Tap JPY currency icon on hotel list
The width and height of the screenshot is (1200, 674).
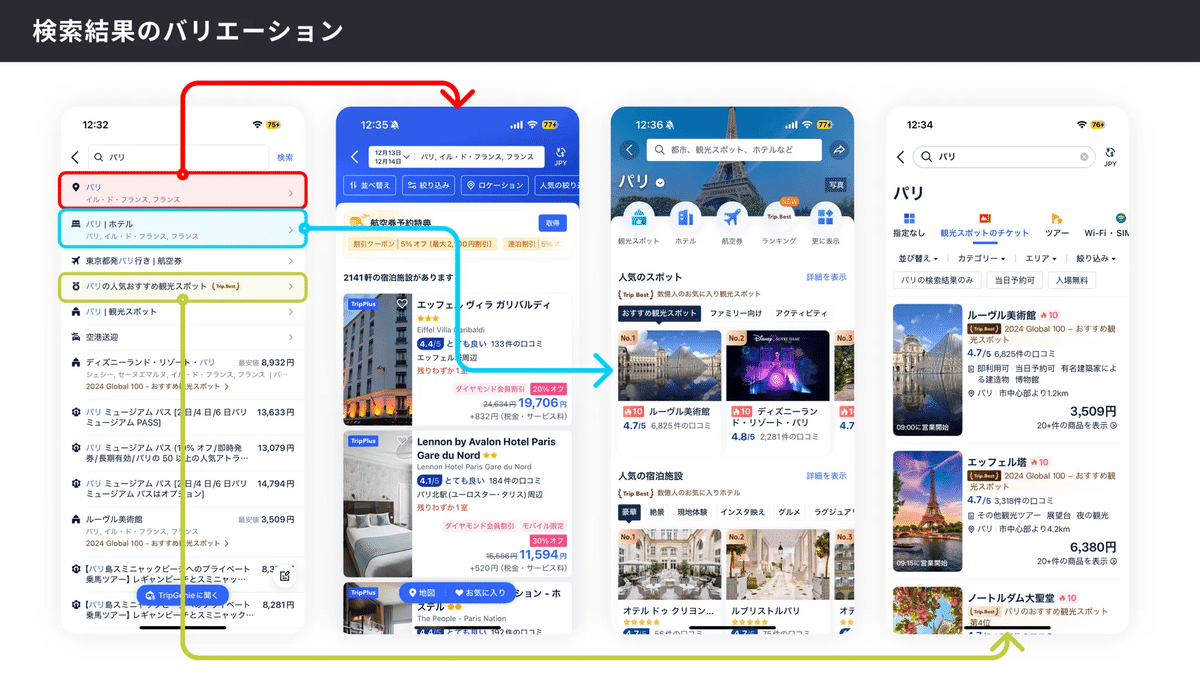click(561, 157)
